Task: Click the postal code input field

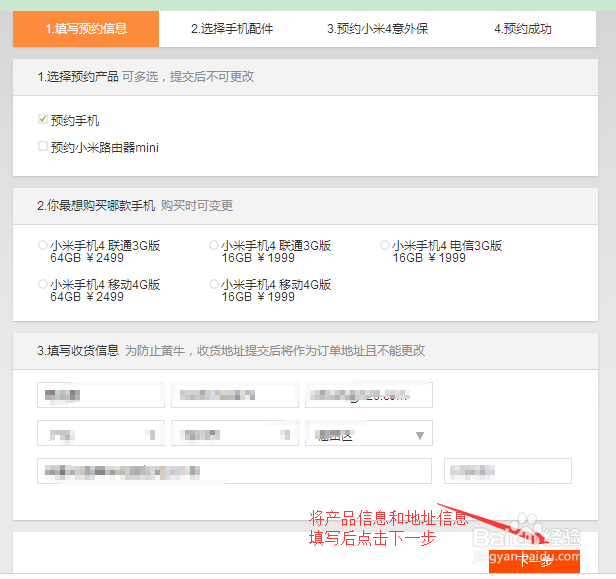Action: pyautogui.click(x=508, y=471)
